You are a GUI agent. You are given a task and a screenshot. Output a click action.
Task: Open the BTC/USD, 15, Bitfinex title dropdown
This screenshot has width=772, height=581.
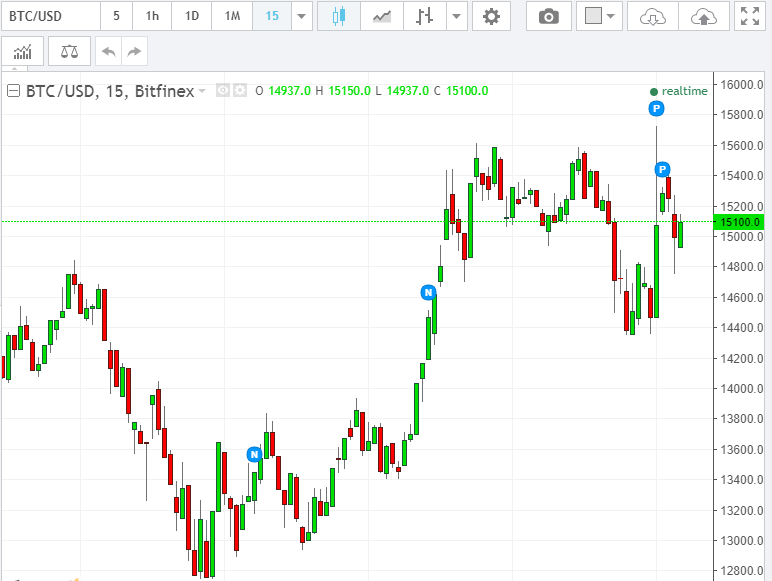point(202,91)
